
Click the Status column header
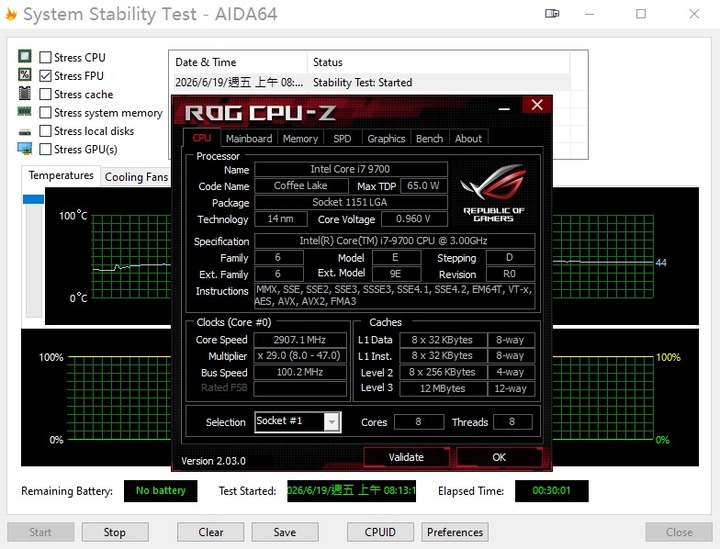[439, 62]
